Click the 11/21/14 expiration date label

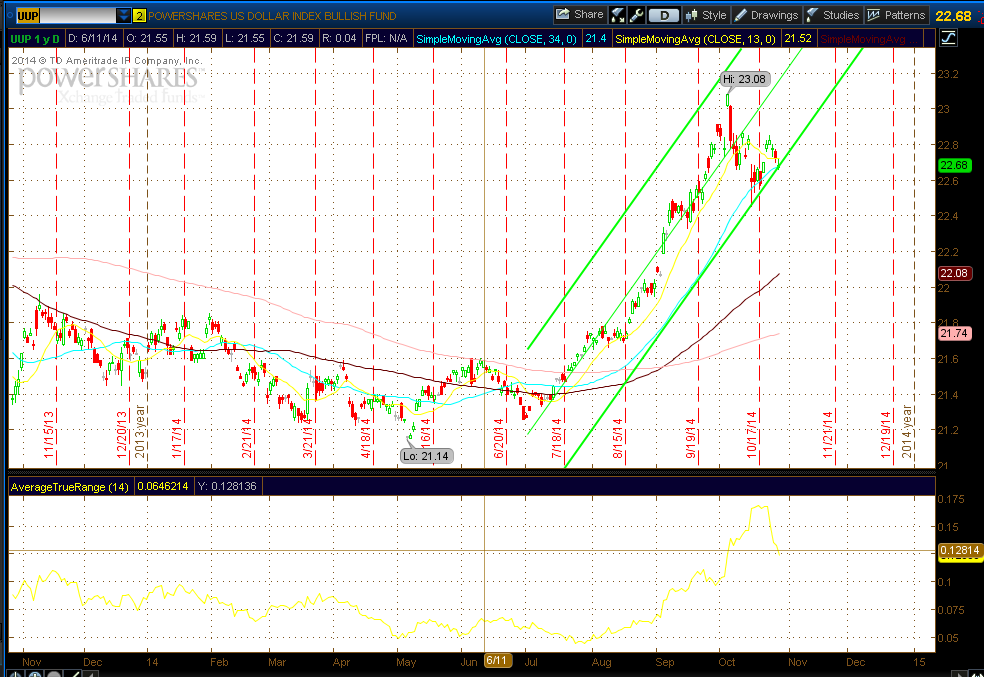click(x=828, y=435)
